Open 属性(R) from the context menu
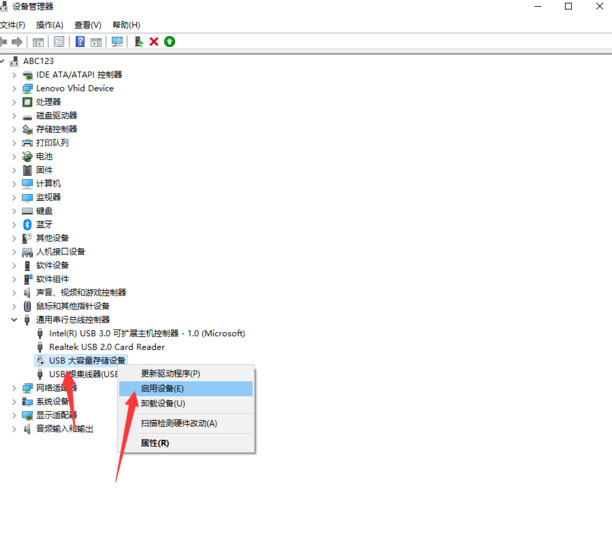Screen dimensions: 612x550 tap(155, 442)
